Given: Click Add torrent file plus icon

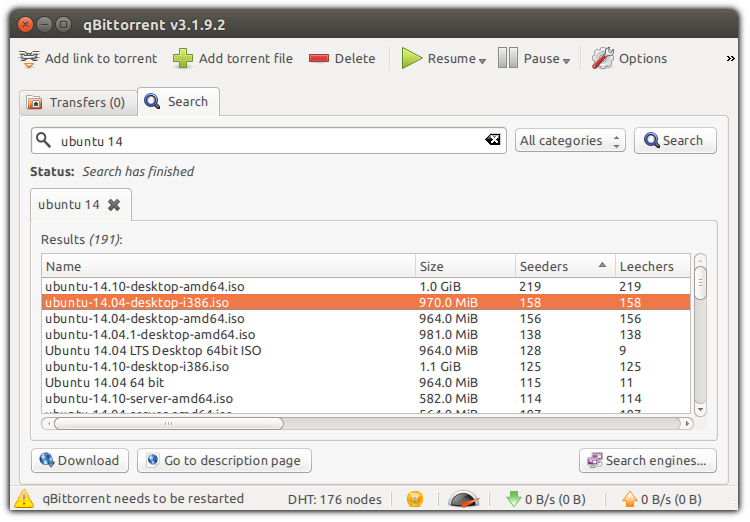Looking at the screenshot, I should 182,58.
